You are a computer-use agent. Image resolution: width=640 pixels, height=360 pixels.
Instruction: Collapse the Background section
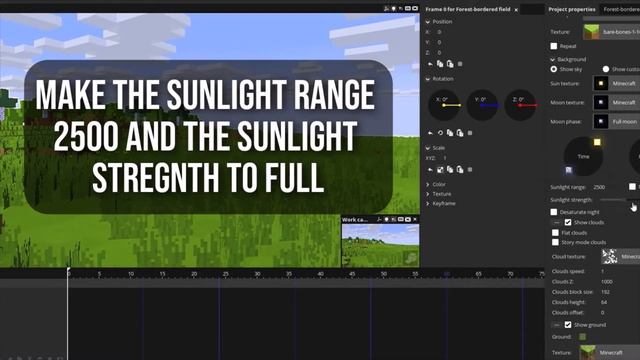point(553,59)
